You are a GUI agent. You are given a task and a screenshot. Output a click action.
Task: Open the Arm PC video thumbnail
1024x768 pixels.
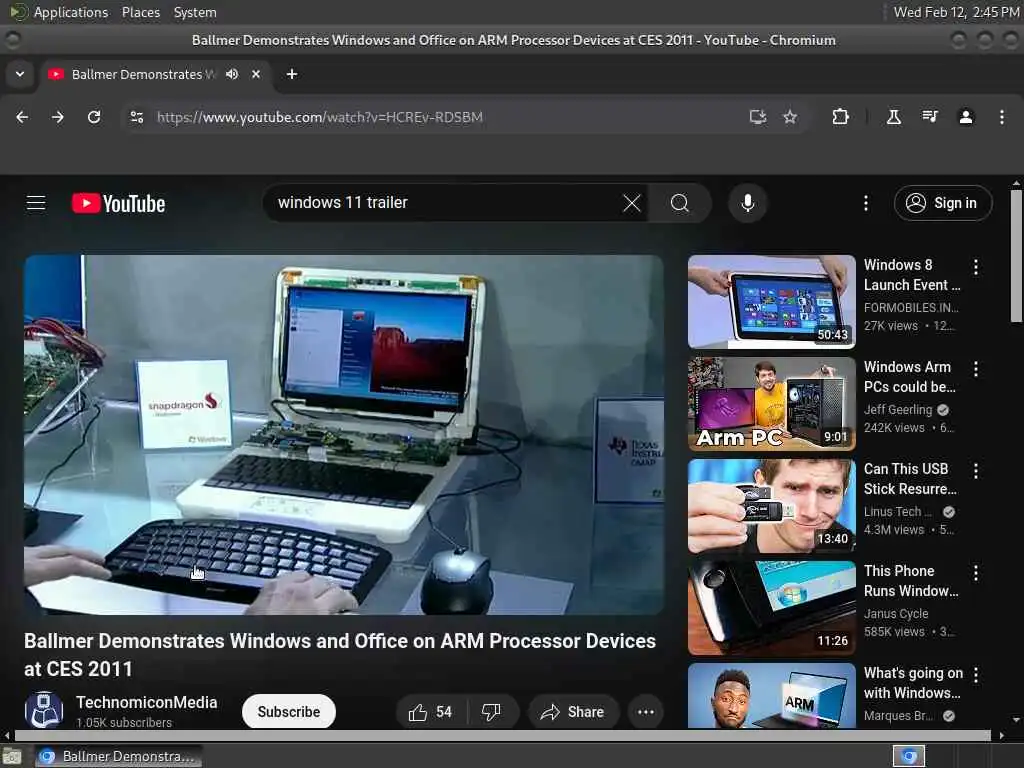[771, 404]
